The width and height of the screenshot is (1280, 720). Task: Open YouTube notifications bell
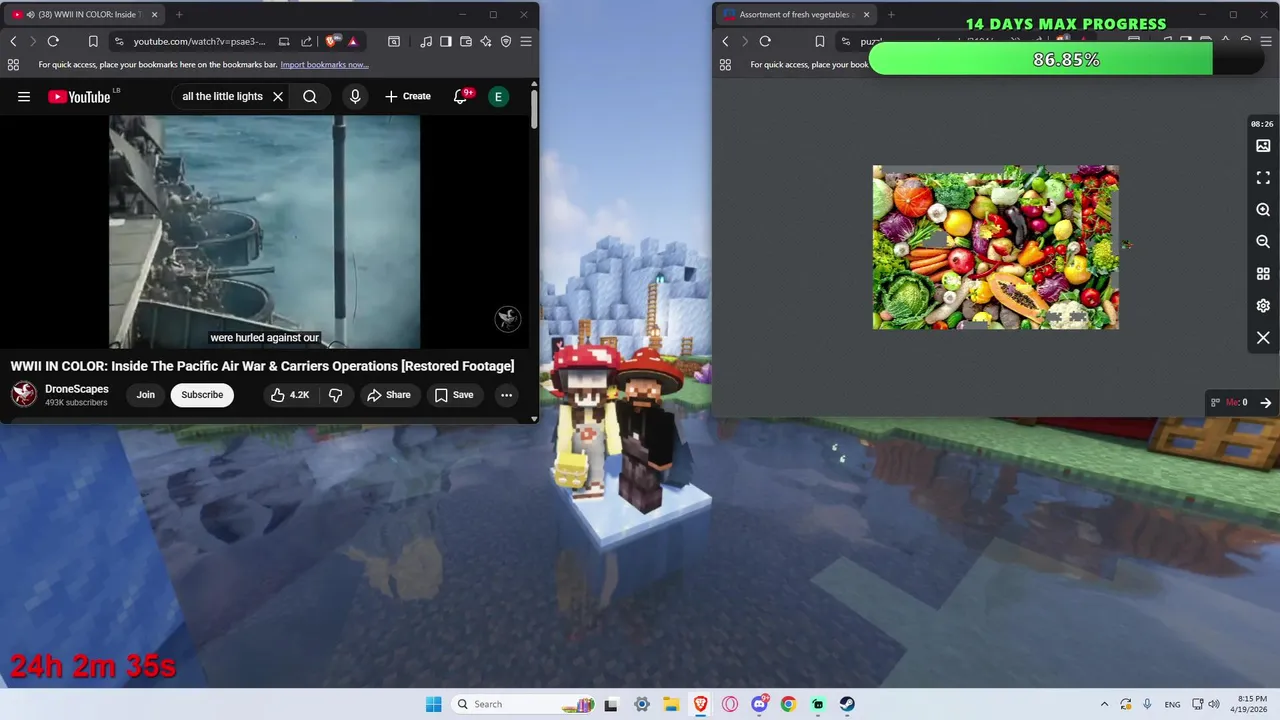(x=461, y=97)
